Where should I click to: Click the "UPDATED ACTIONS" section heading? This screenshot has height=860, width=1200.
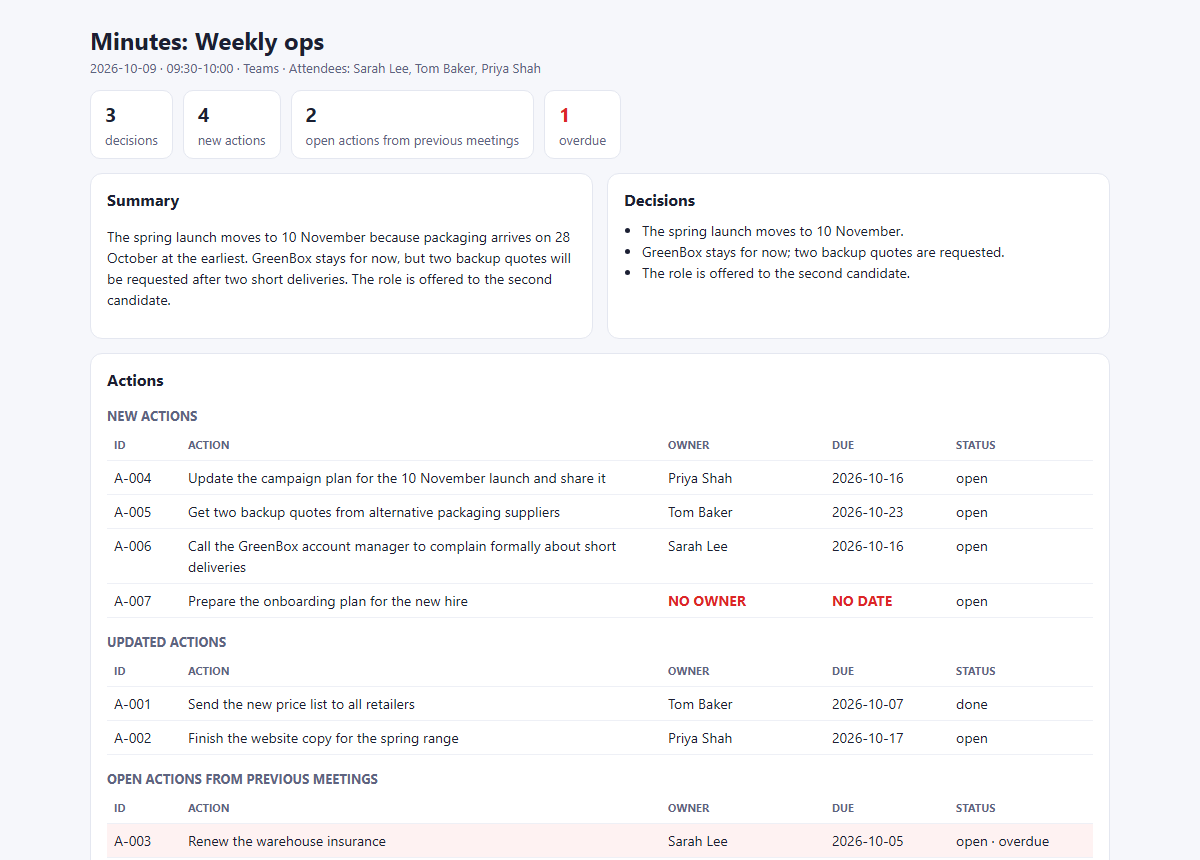(x=167, y=642)
